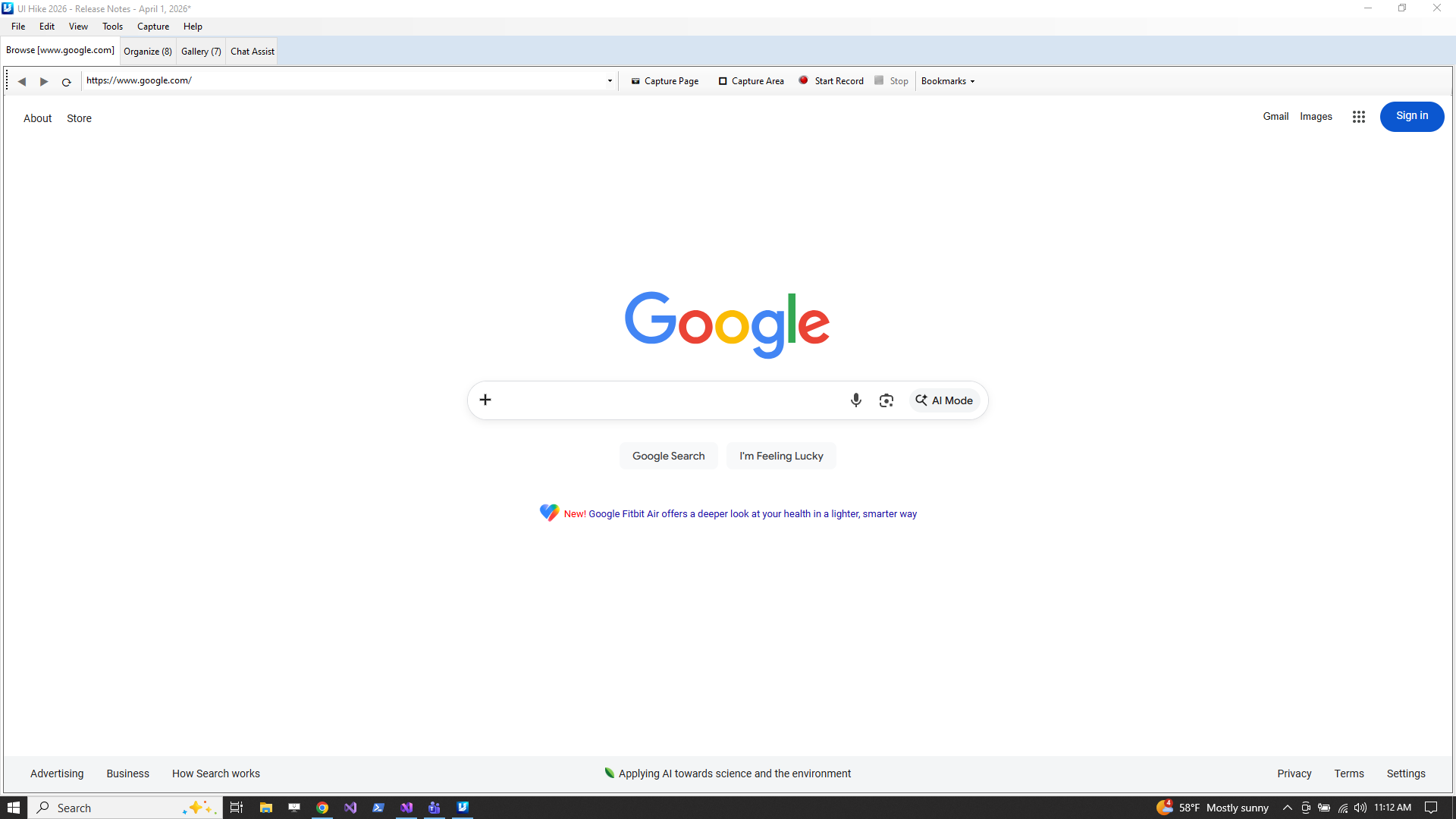Go forward with the forward arrow
The width and height of the screenshot is (1456, 819).
44,81
